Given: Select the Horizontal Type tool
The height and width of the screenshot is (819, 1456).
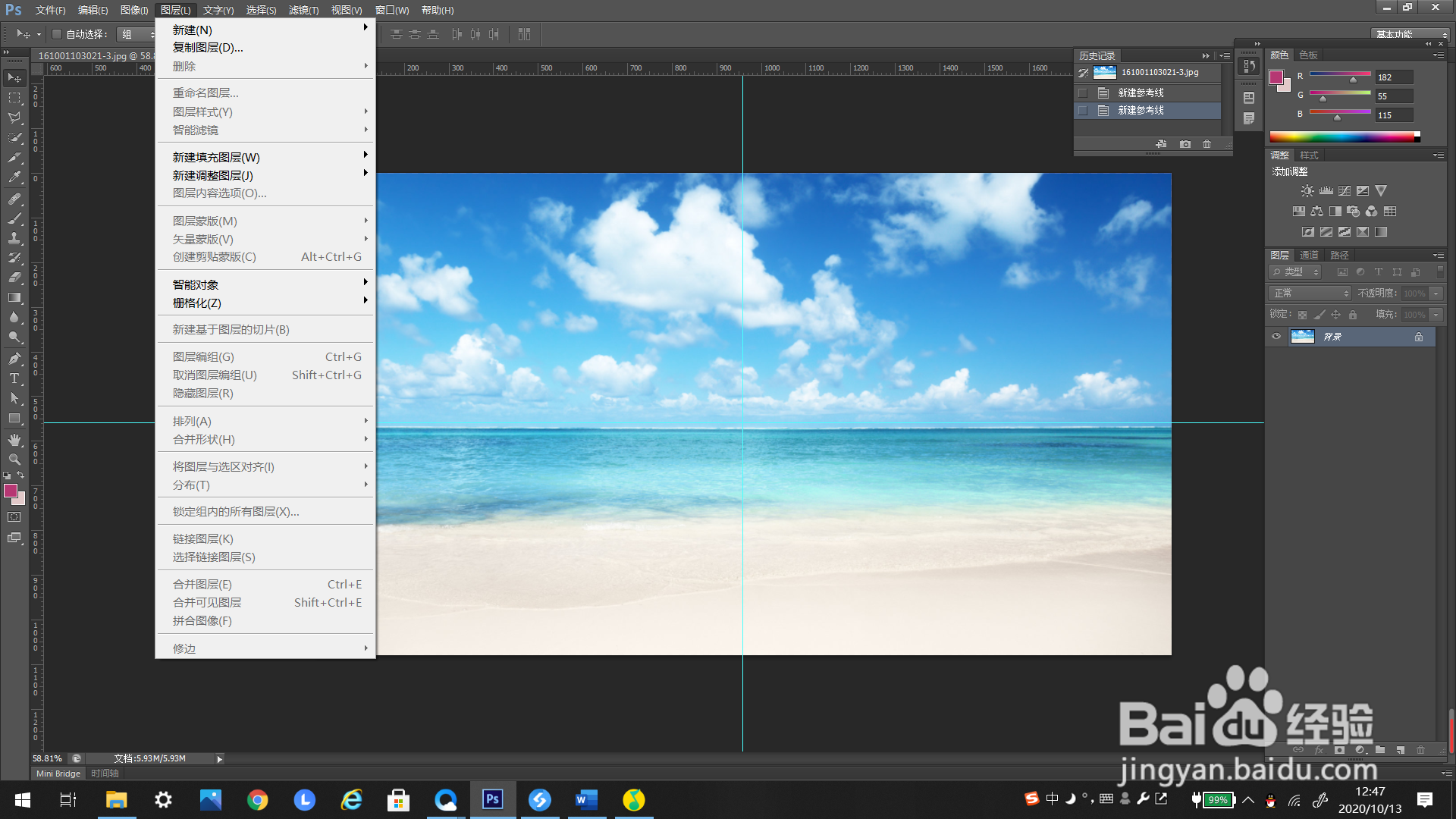Looking at the screenshot, I should [14, 378].
